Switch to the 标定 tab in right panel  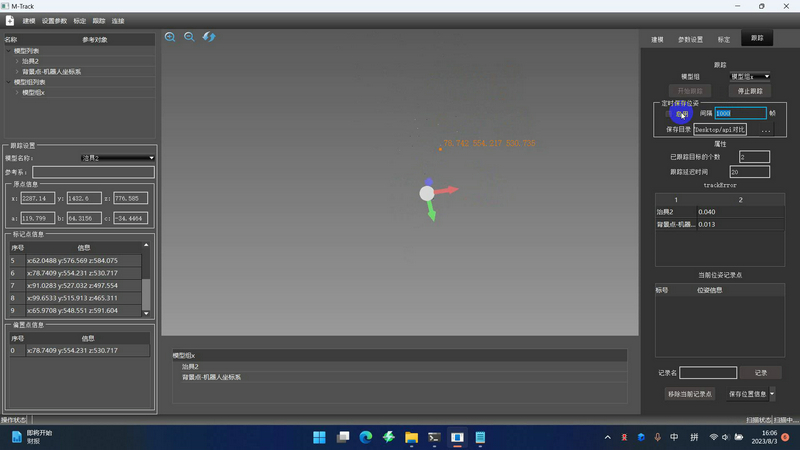[723, 39]
